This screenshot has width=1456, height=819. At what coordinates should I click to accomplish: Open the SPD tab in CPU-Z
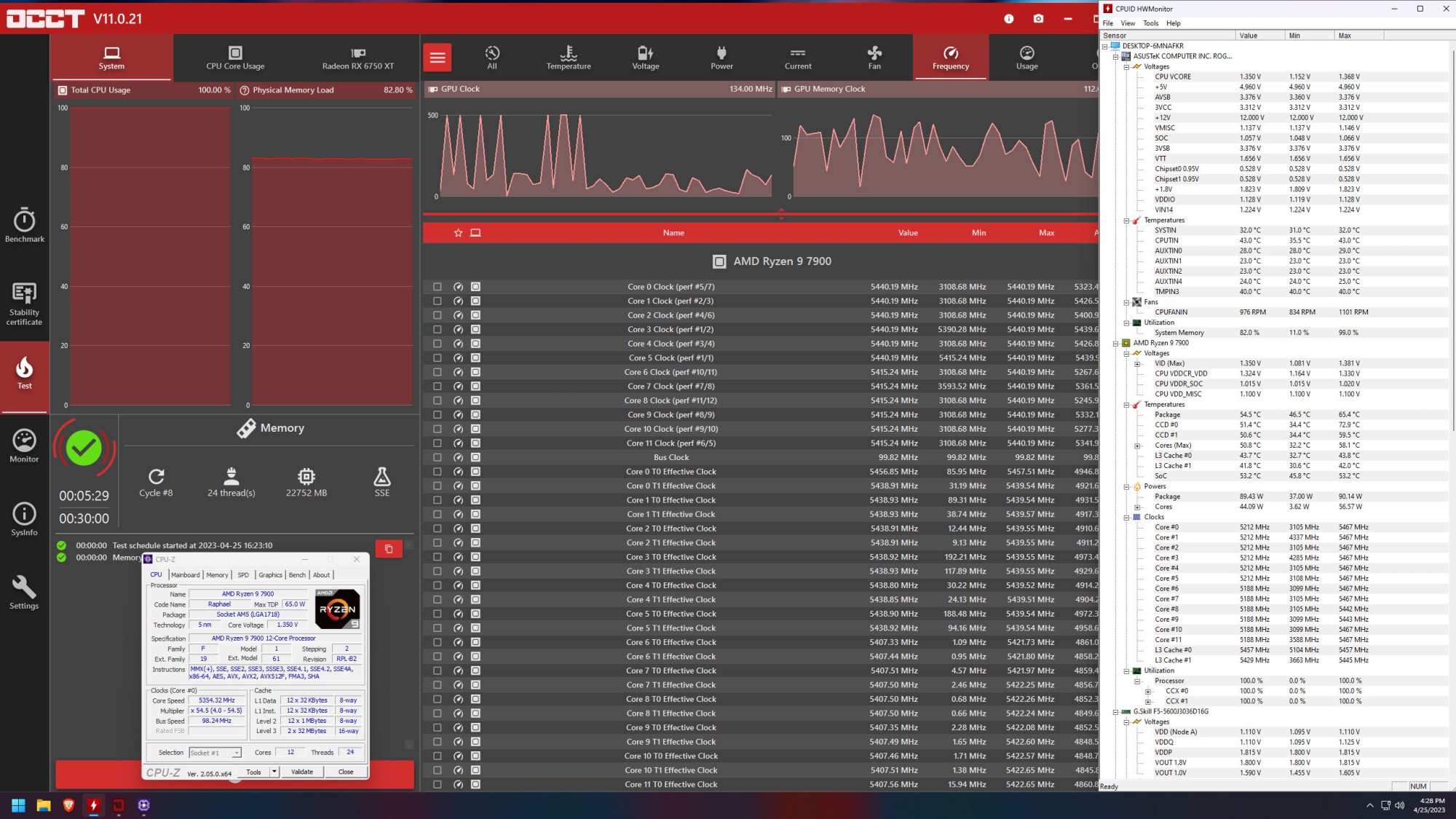click(x=243, y=575)
